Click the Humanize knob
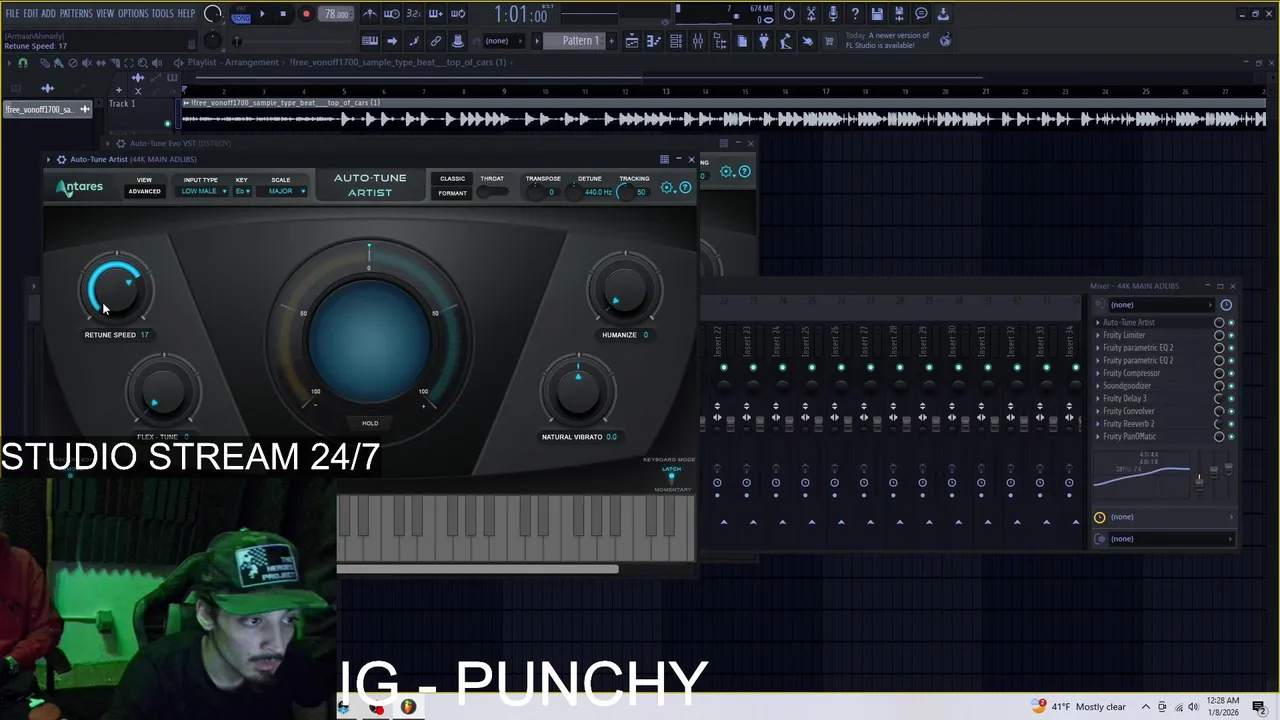 pos(624,289)
